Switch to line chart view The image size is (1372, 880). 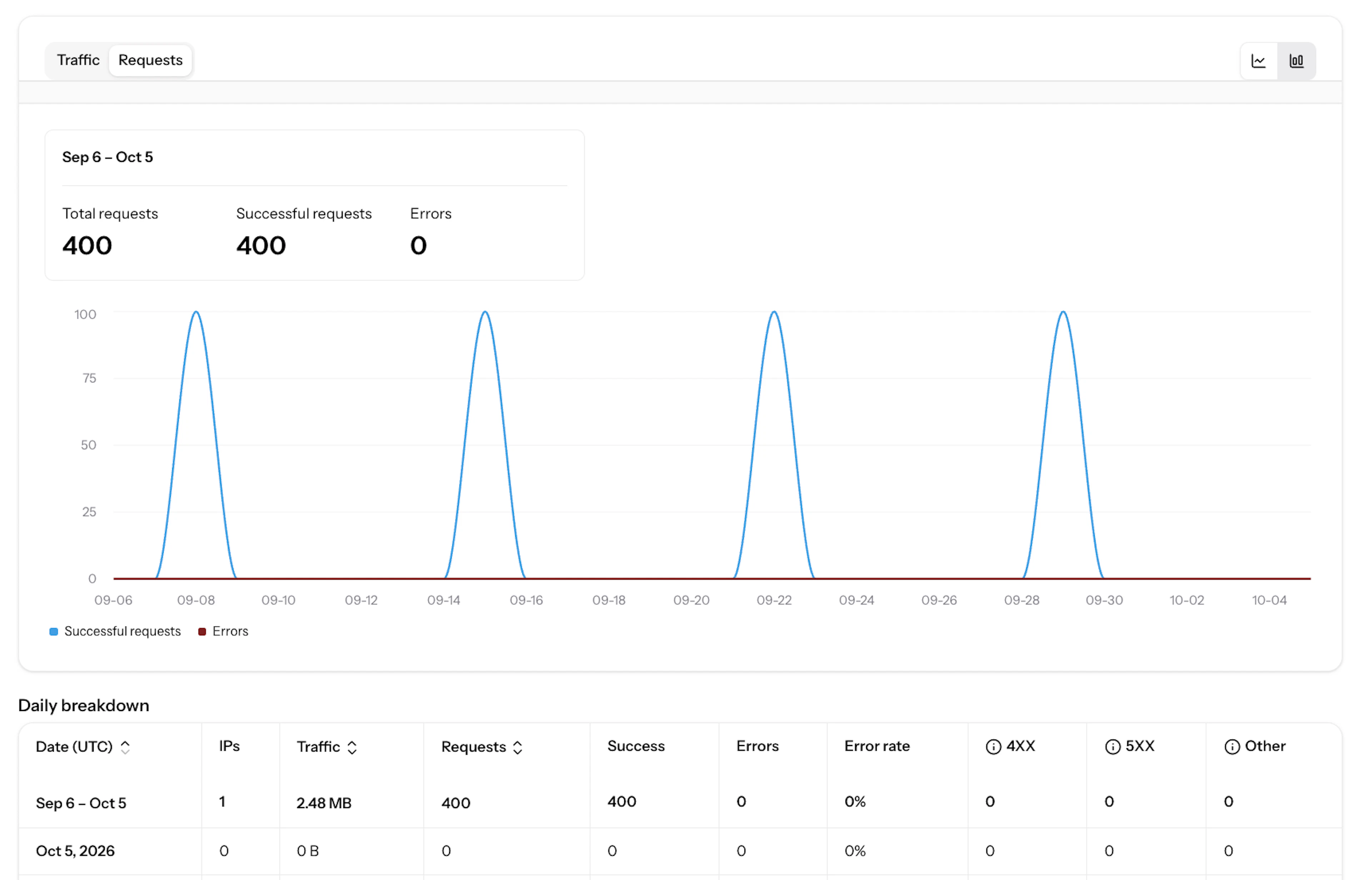point(1258,61)
